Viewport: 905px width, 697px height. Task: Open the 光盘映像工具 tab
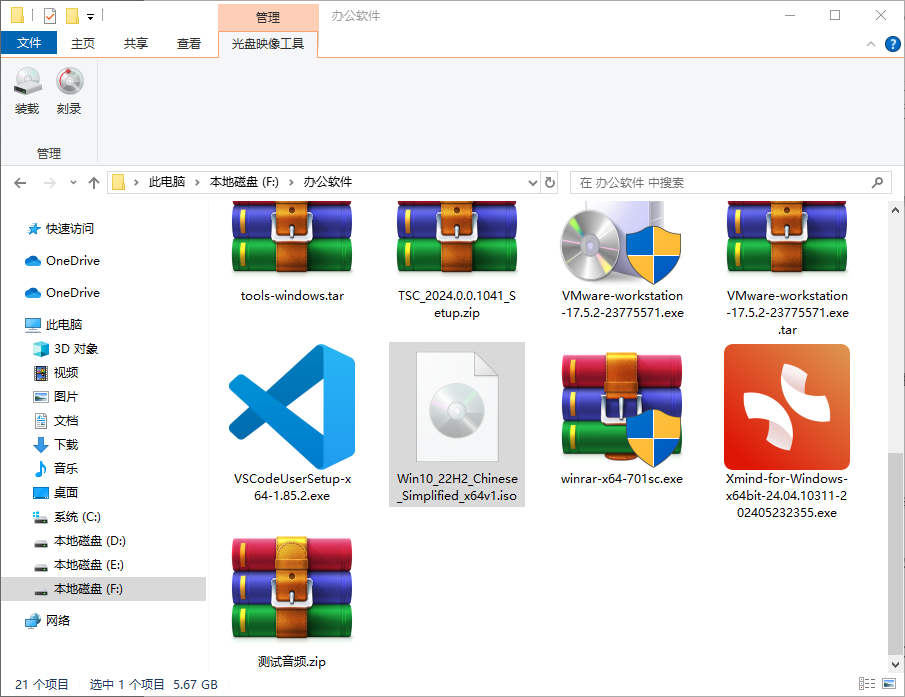(265, 43)
